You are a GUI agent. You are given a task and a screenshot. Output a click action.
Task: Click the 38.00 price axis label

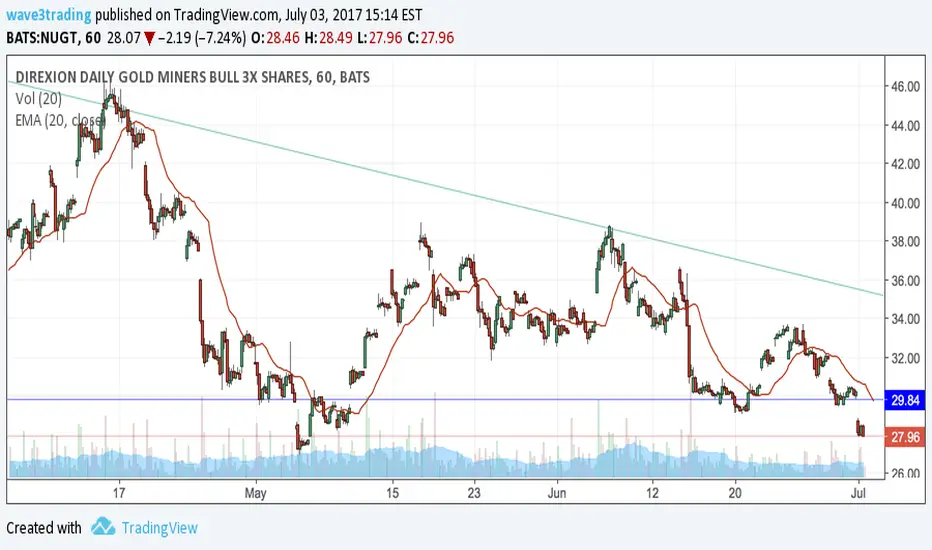tap(905, 242)
